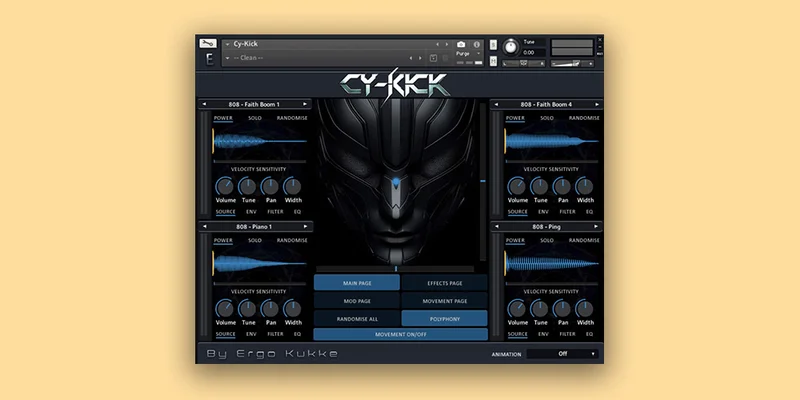Image resolution: width=800 pixels, height=400 pixels.
Task: Toggle POWER on 808 - Ping layer
Action: click(515, 240)
